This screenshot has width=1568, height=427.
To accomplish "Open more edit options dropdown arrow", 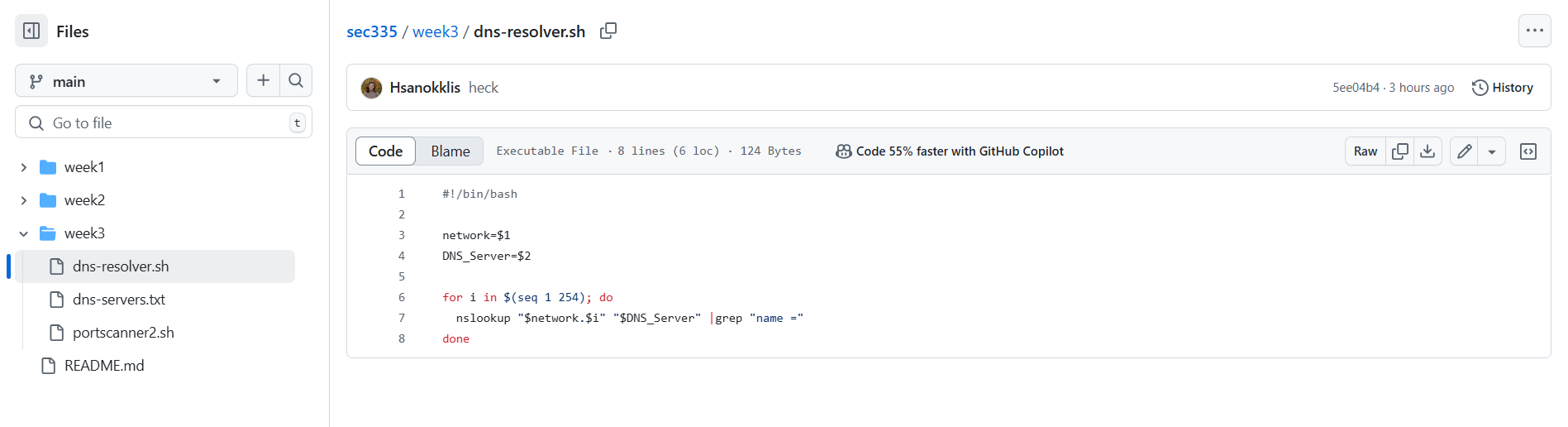I will [x=1492, y=151].
